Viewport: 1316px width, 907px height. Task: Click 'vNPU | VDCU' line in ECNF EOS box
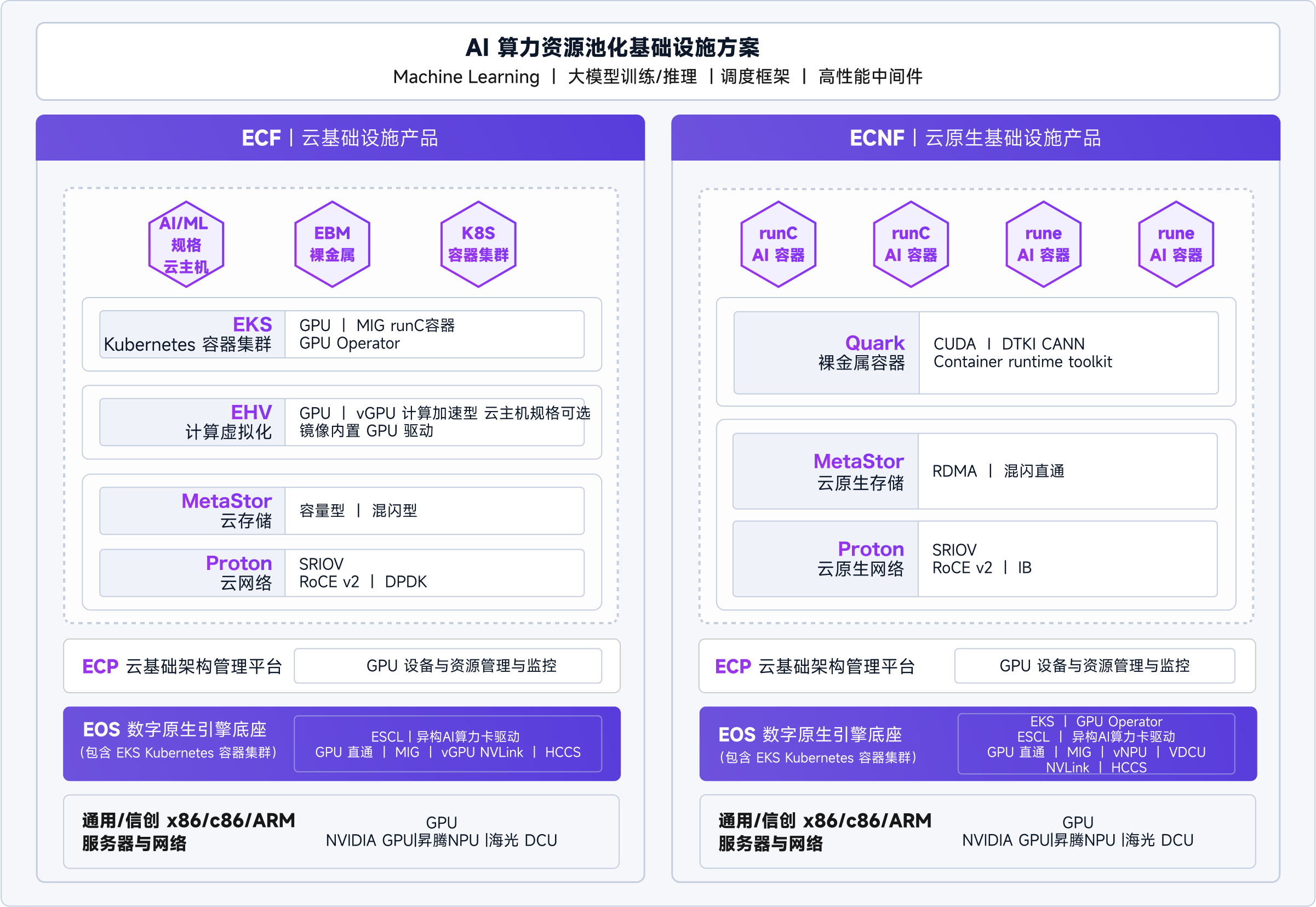(x=1159, y=752)
